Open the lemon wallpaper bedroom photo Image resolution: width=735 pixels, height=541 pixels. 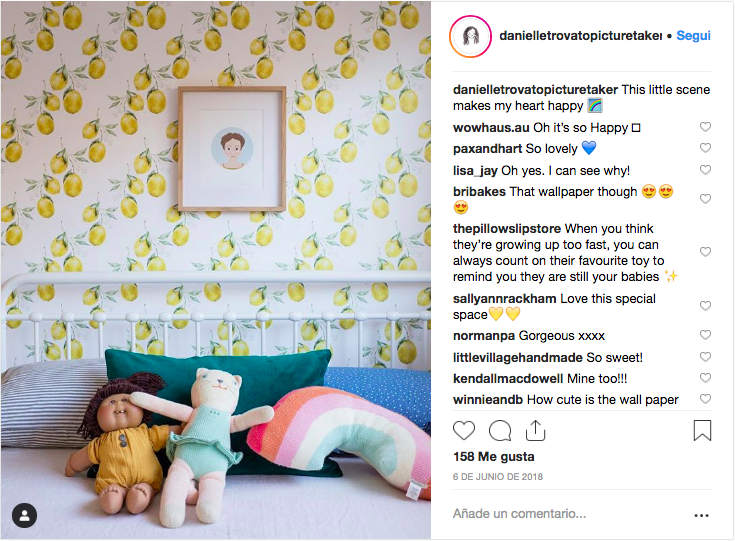pyautogui.click(x=216, y=270)
